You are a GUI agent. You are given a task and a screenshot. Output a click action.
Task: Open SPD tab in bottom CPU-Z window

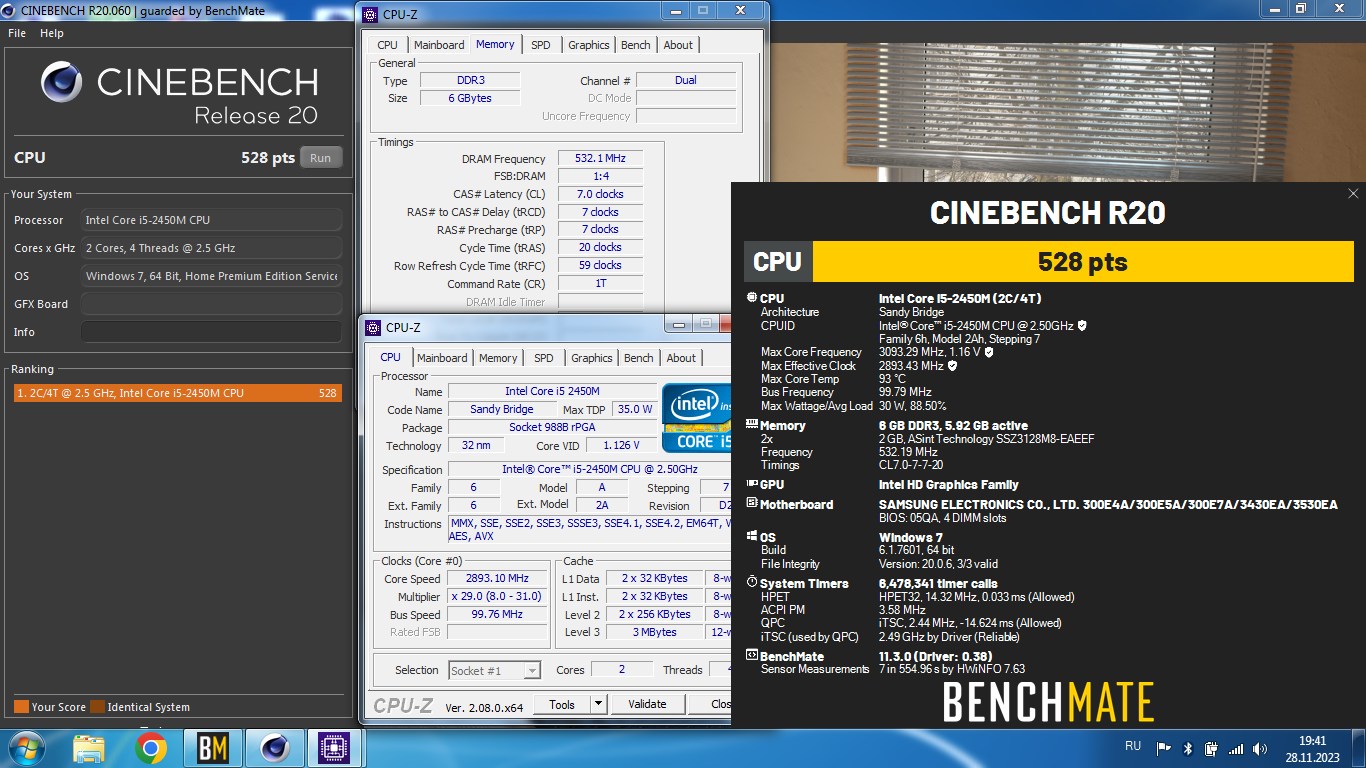(544, 358)
